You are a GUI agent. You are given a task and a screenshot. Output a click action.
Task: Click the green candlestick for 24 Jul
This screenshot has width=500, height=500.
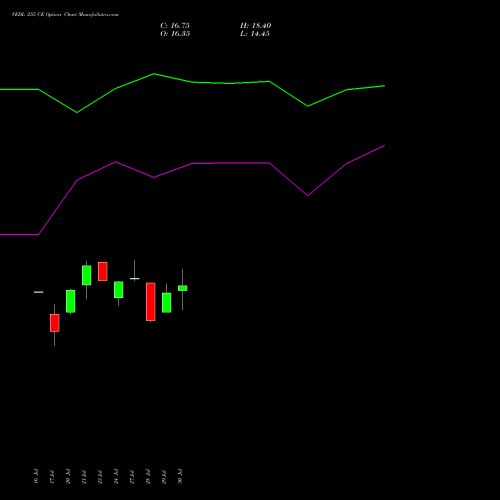(119, 290)
